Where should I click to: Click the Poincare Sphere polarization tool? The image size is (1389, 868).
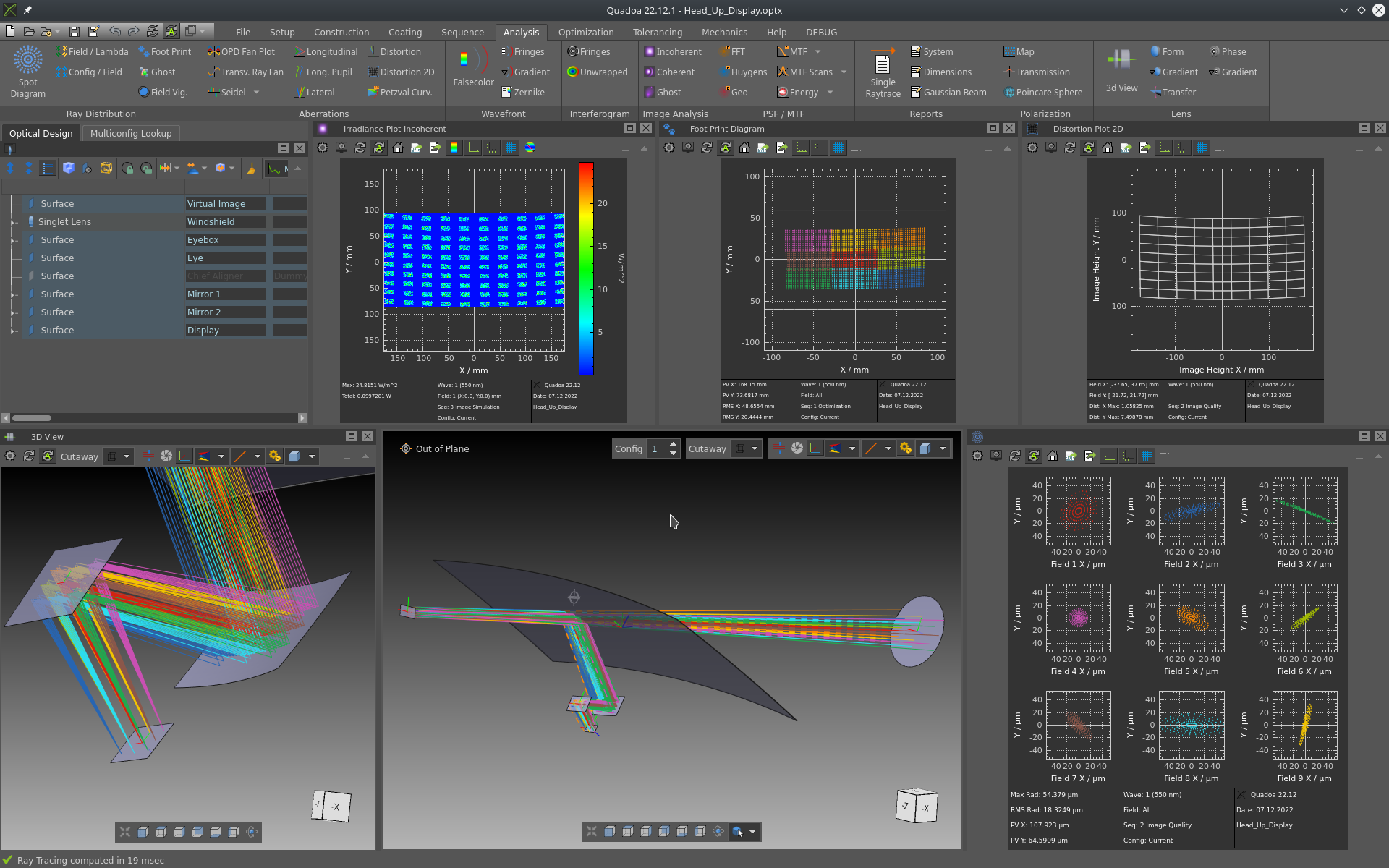click(1043, 92)
